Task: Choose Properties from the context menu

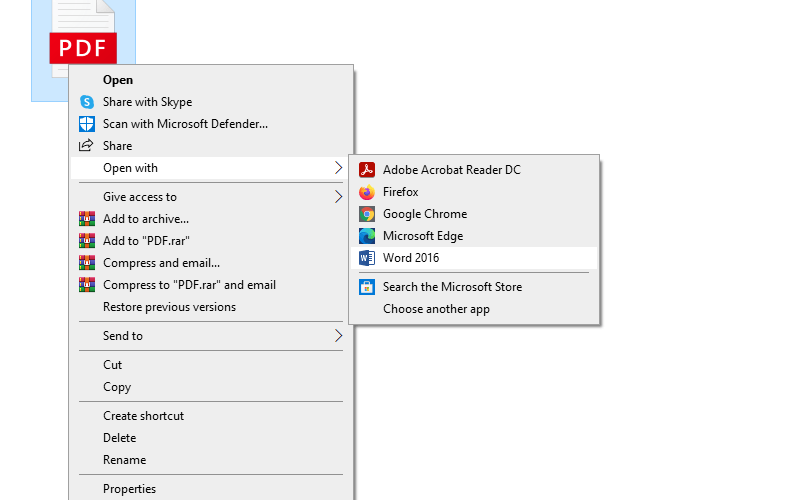Action: point(129,489)
